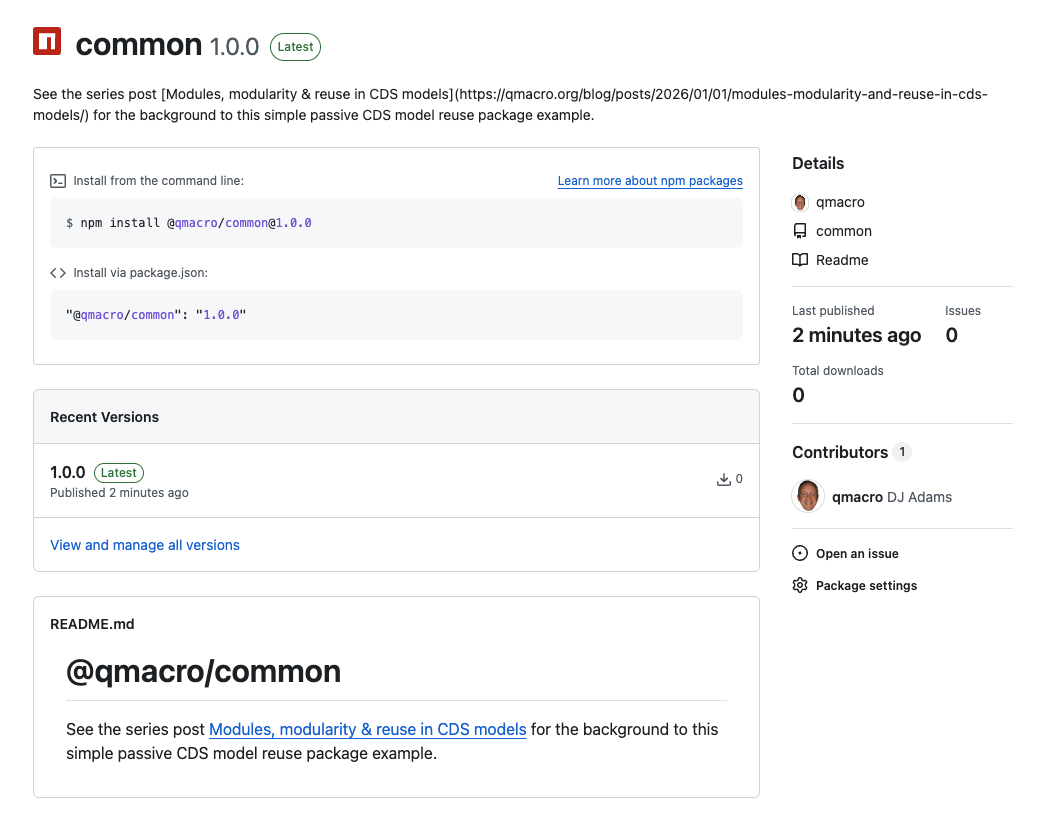Click the Contributors count badge

[x=903, y=452]
